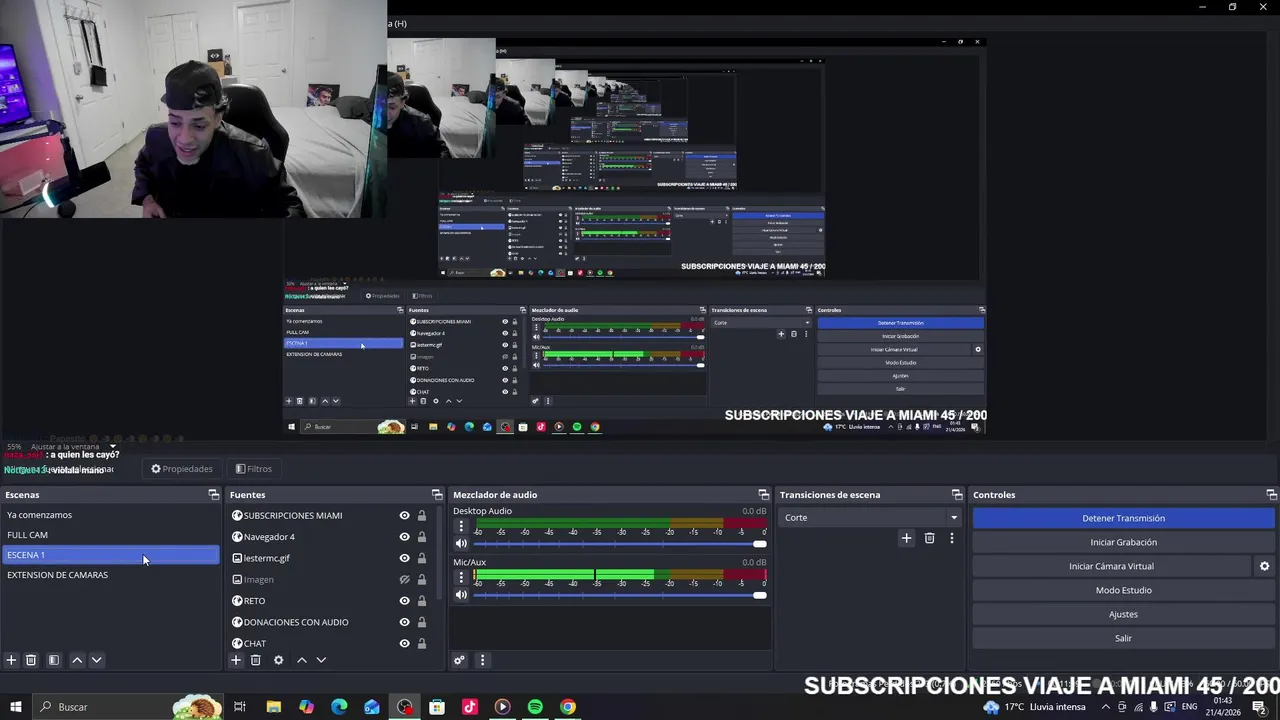
Task: Add a scene transition with plus icon
Action: tap(906, 538)
